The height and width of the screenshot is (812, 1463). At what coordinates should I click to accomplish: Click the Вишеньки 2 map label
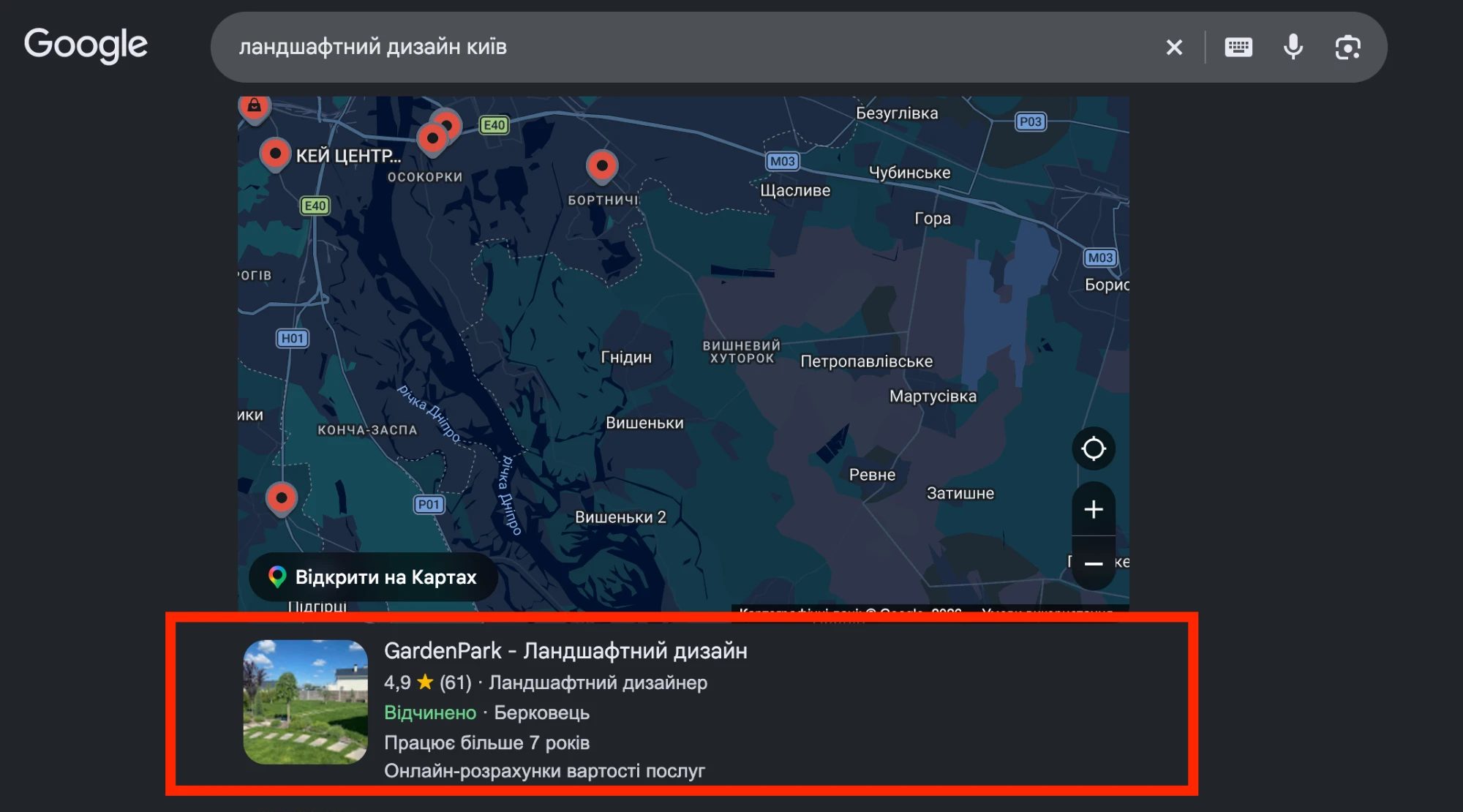coord(620,517)
